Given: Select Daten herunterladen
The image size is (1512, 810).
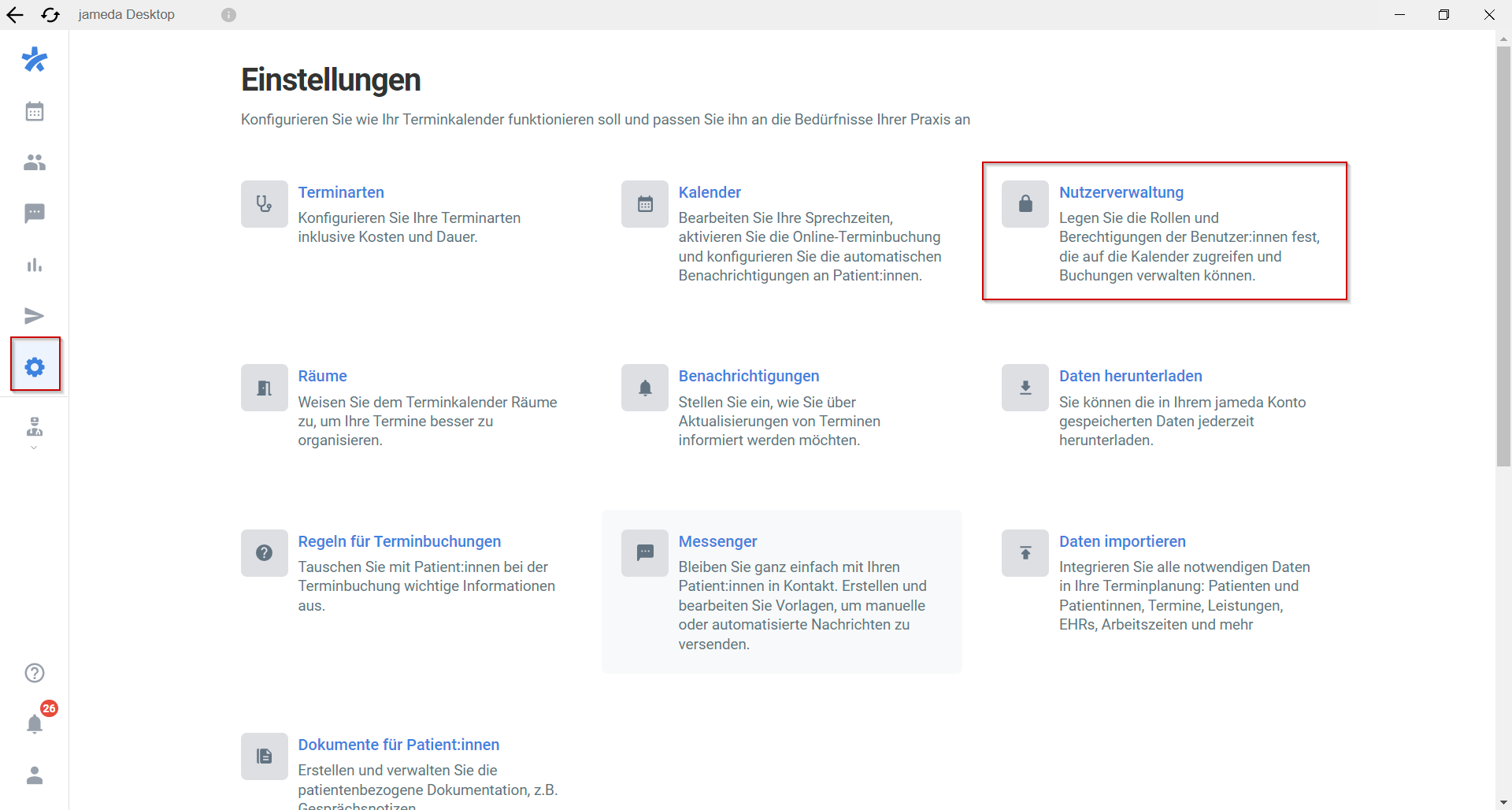Looking at the screenshot, I should coord(1131,376).
